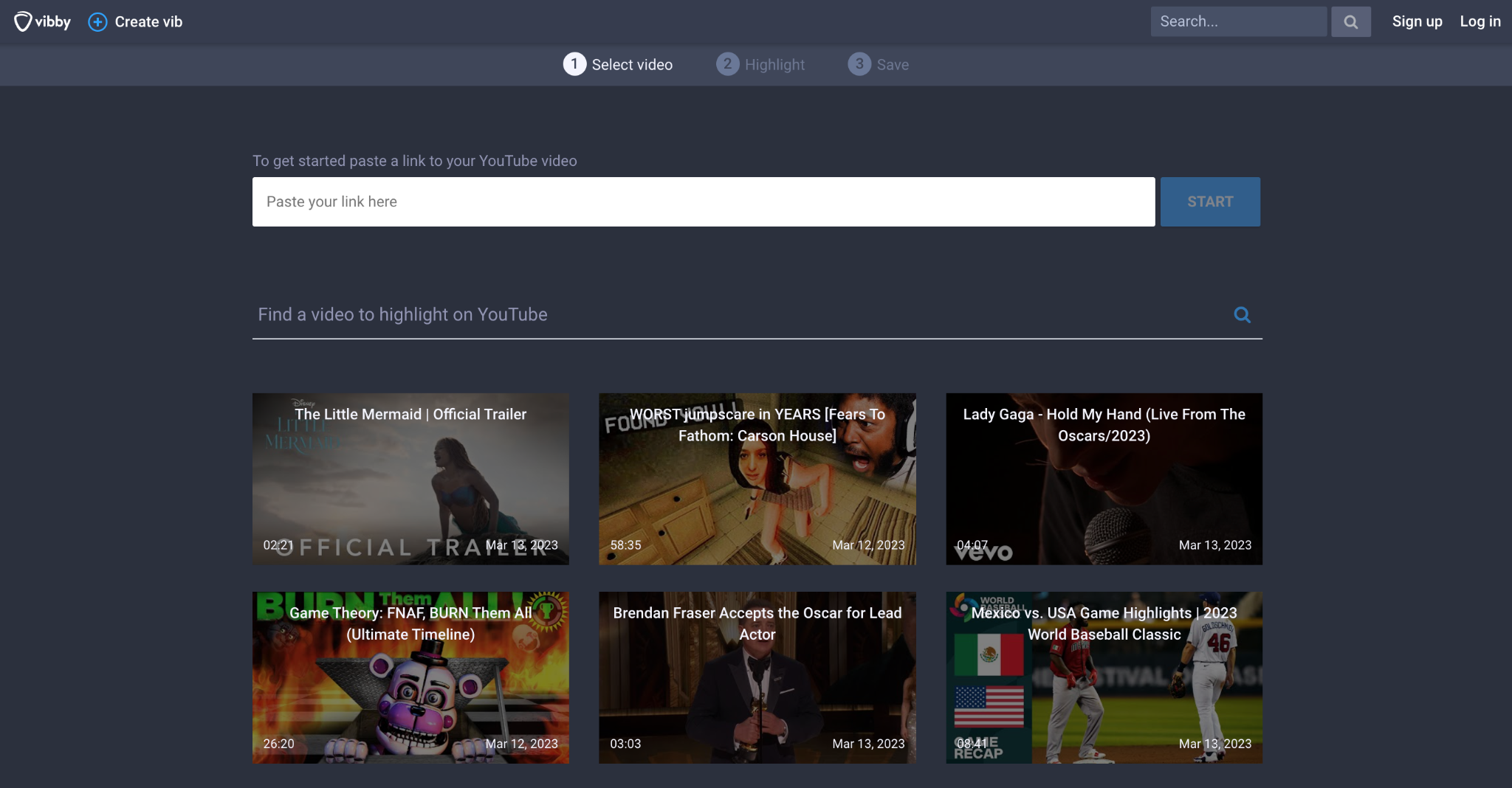Open the Lady Gaga Hold My Hand thumbnail
The height and width of the screenshot is (788, 1512).
pyautogui.click(x=1104, y=479)
